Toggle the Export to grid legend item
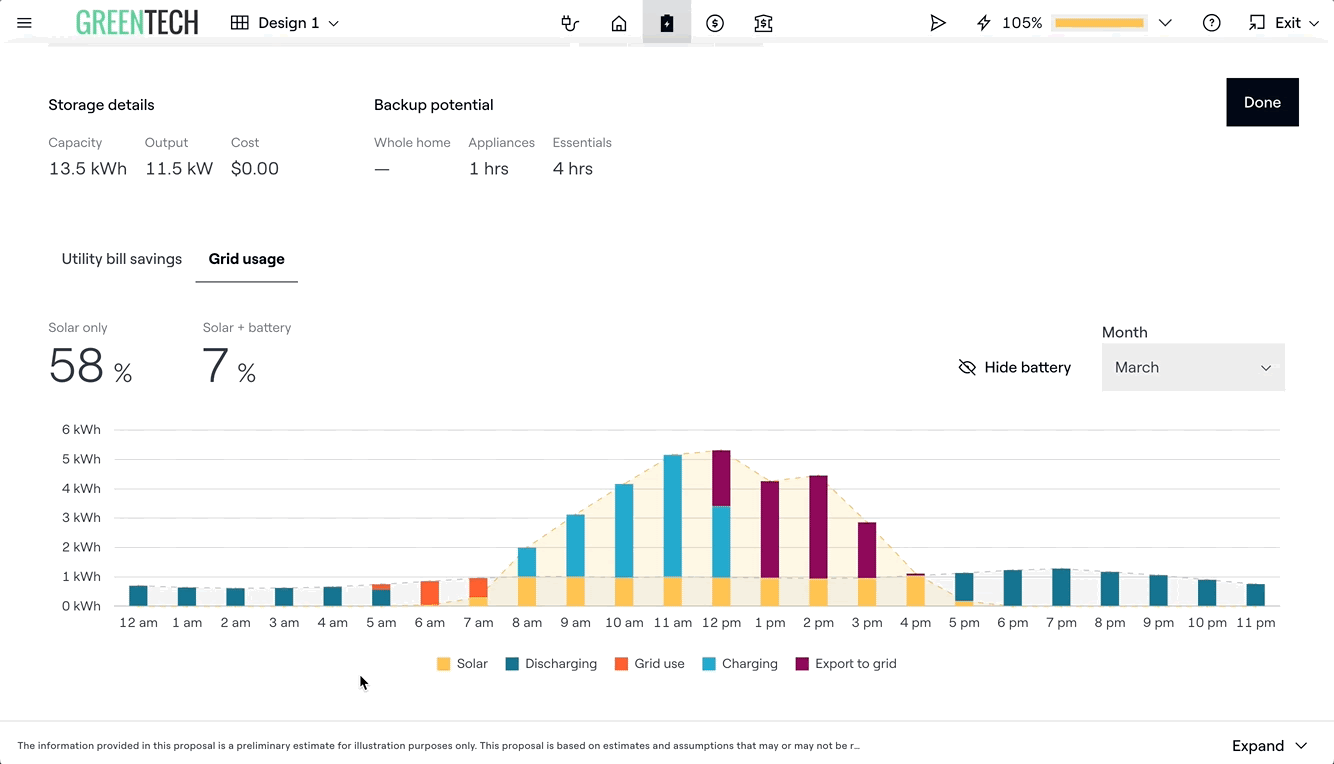 tap(846, 664)
